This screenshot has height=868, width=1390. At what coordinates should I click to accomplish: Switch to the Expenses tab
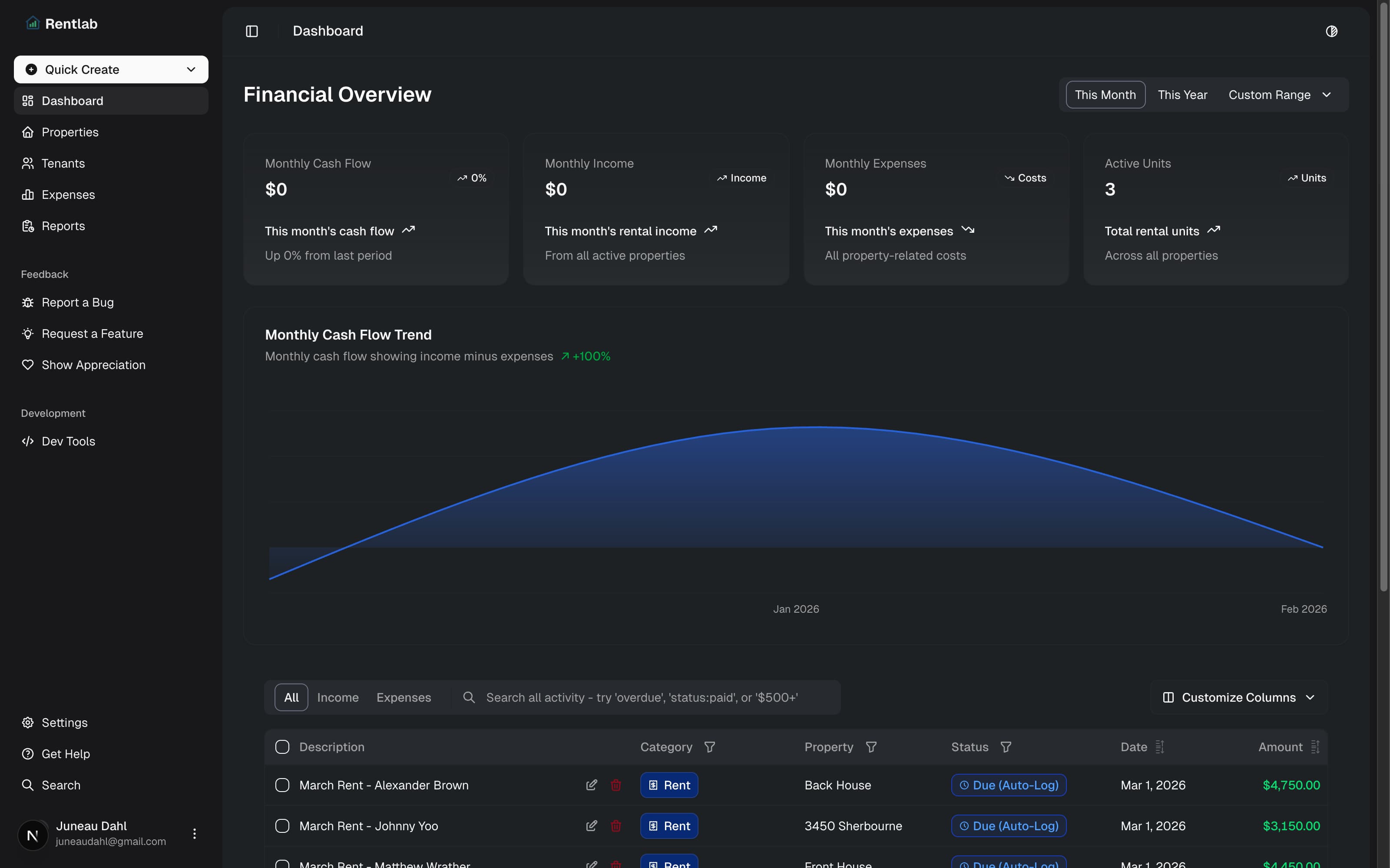click(x=404, y=697)
